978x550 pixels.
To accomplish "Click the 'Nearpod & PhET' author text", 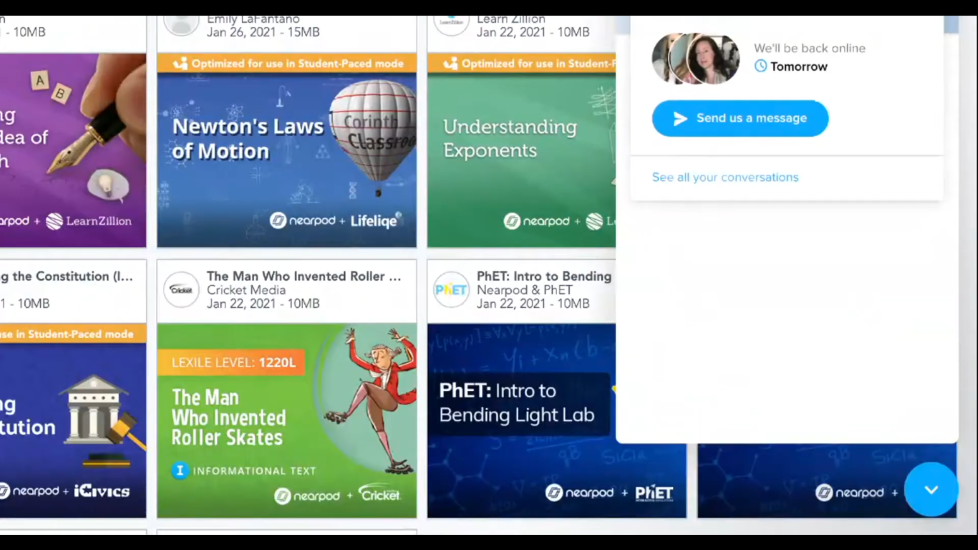I will click(x=525, y=290).
